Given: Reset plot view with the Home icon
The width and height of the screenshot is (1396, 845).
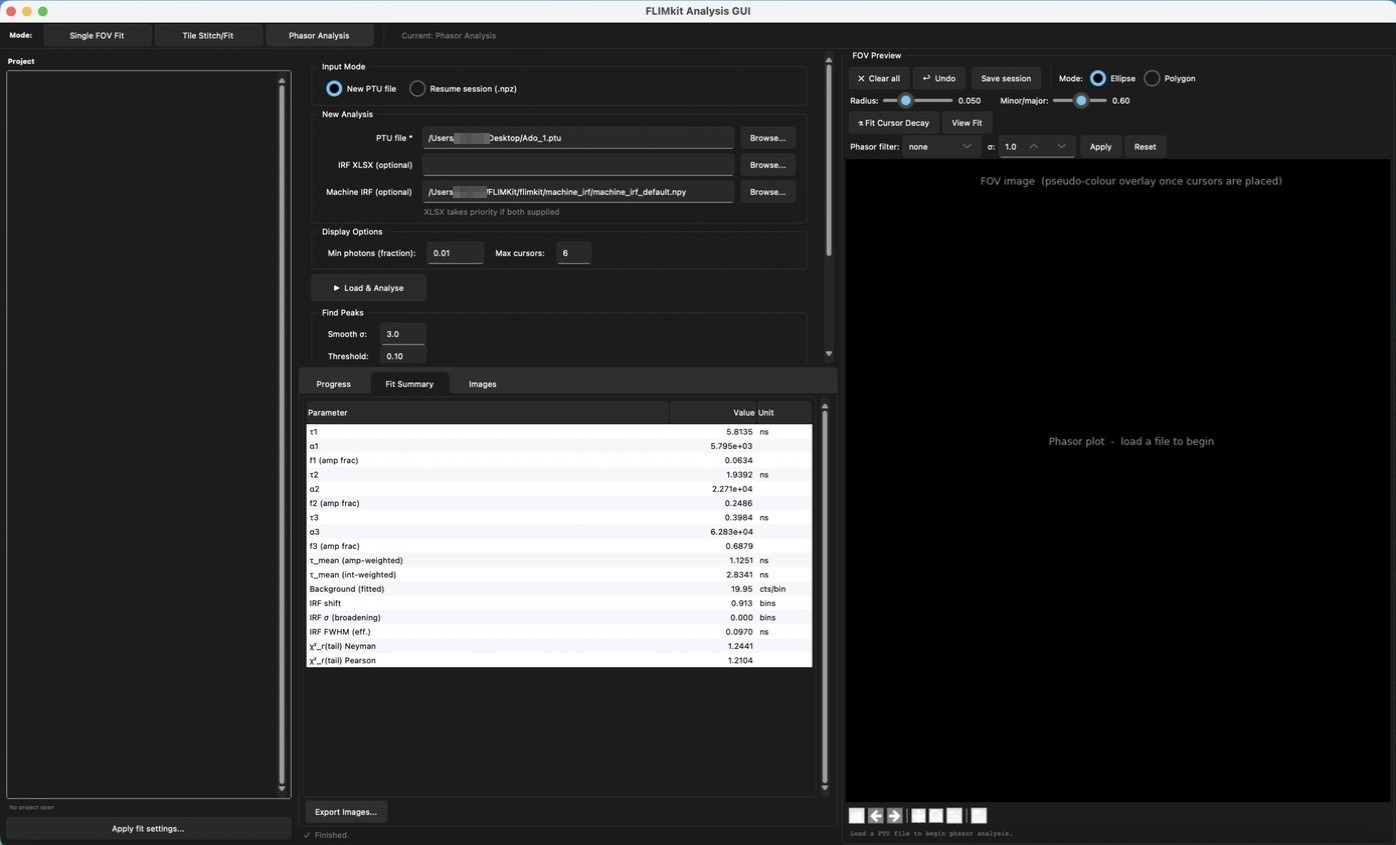Looking at the screenshot, I should coord(856,816).
